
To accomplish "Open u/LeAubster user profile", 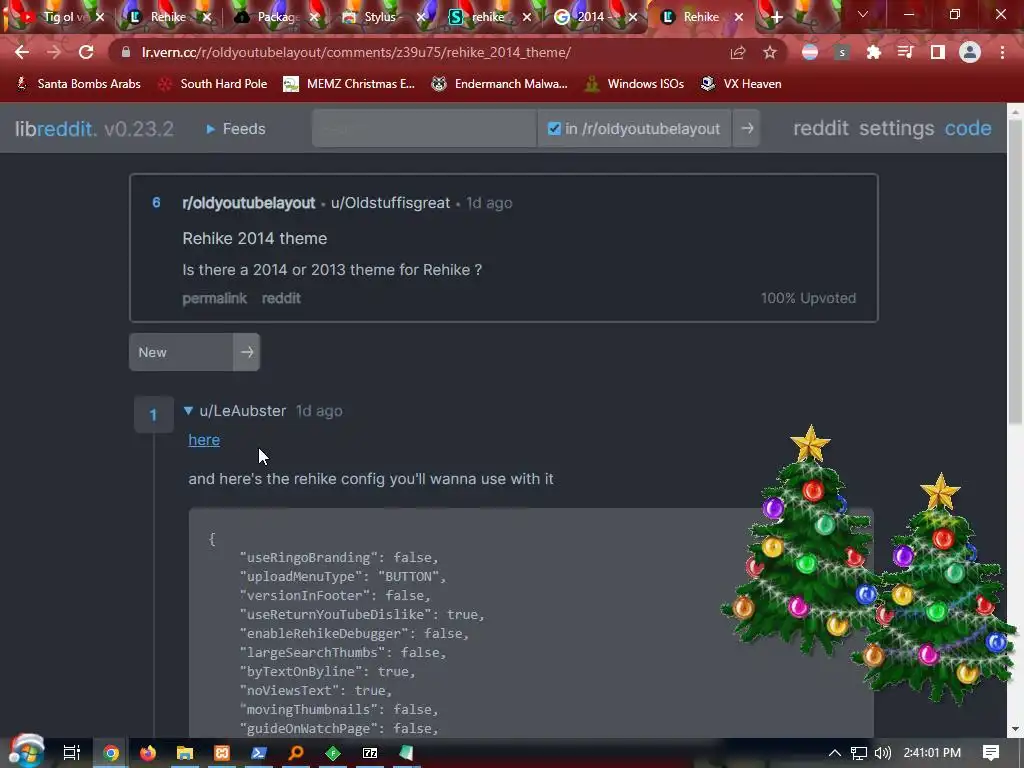I will pos(243,411).
